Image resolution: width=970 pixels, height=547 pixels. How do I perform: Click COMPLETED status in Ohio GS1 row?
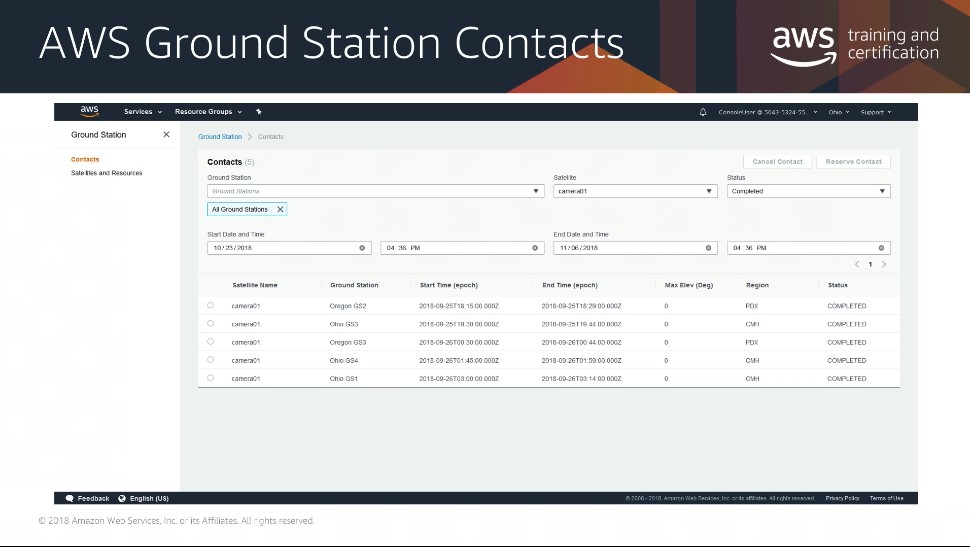pyautogui.click(x=846, y=378)
